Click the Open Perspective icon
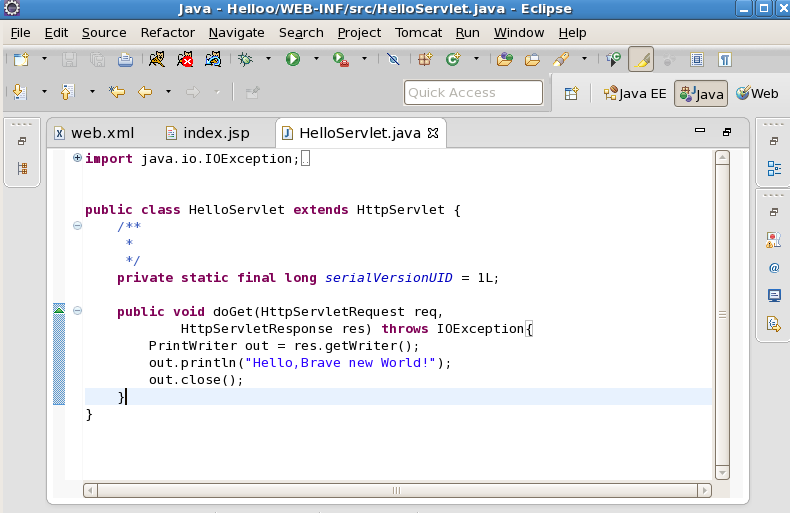The height and width of the screenshot is (513, 790). pos(571,93)
